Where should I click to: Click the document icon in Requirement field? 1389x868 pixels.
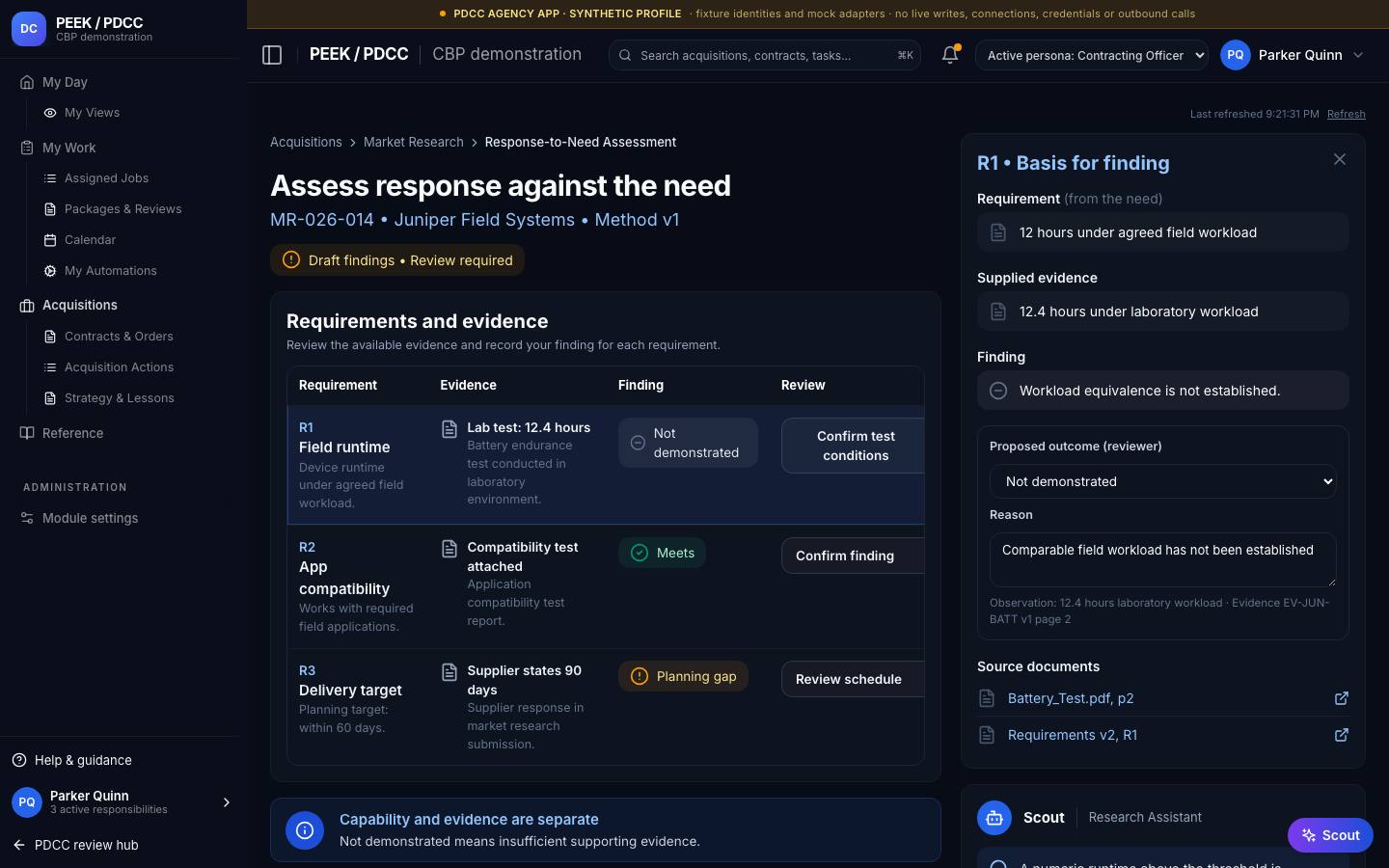(998, 232)
